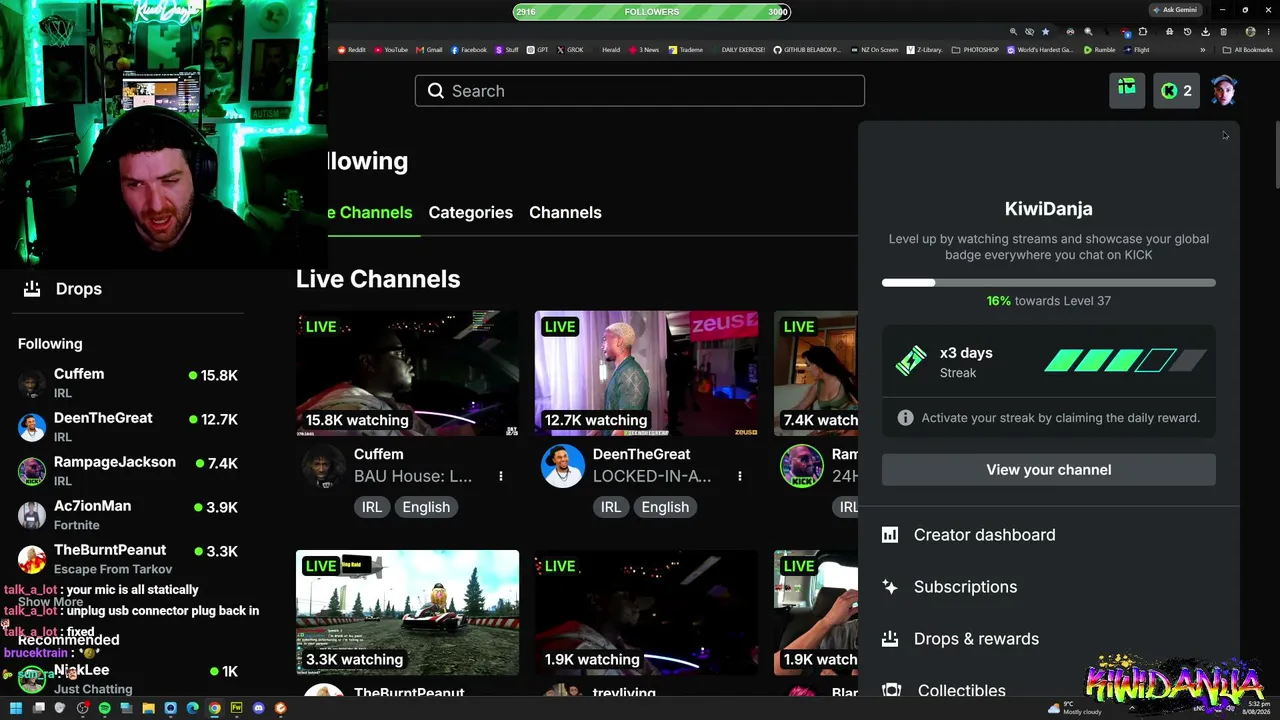1280x720 pixels.
Task: Click the English tag under DeenTheGreat
Action: point(665,507)
